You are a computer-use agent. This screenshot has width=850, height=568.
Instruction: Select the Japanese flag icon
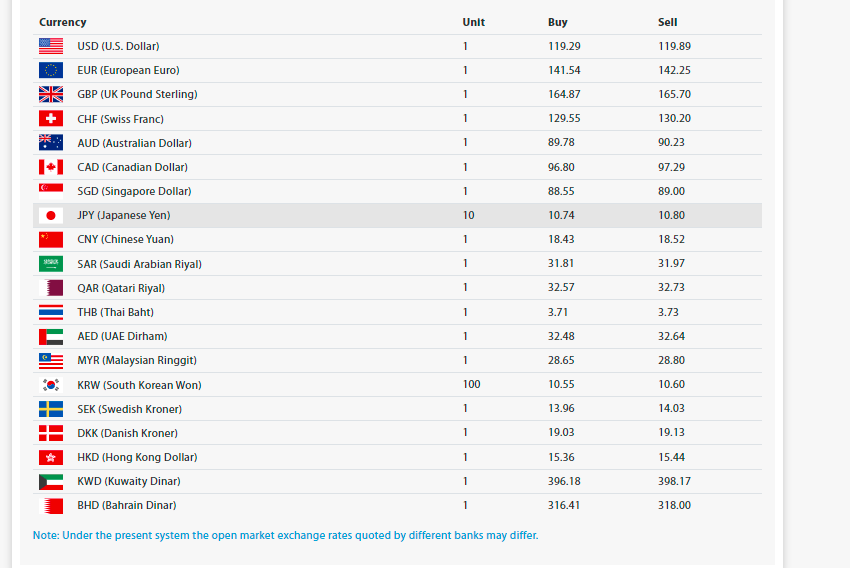click(51, 216)
